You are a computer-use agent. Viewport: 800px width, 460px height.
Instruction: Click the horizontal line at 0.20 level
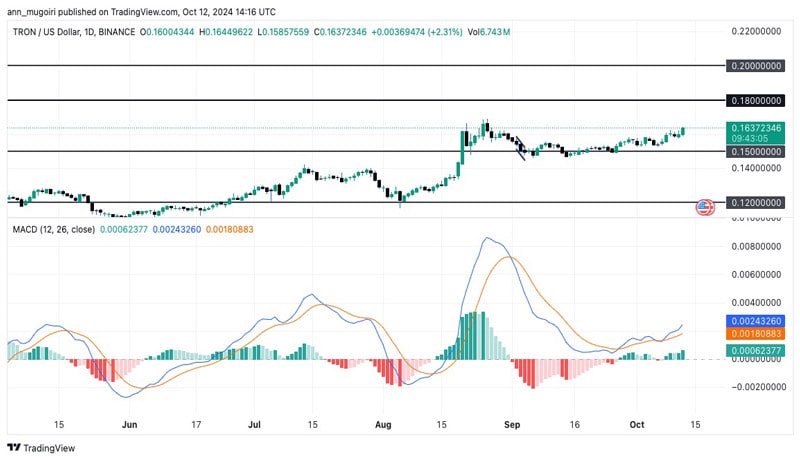[x=366, y=66]
